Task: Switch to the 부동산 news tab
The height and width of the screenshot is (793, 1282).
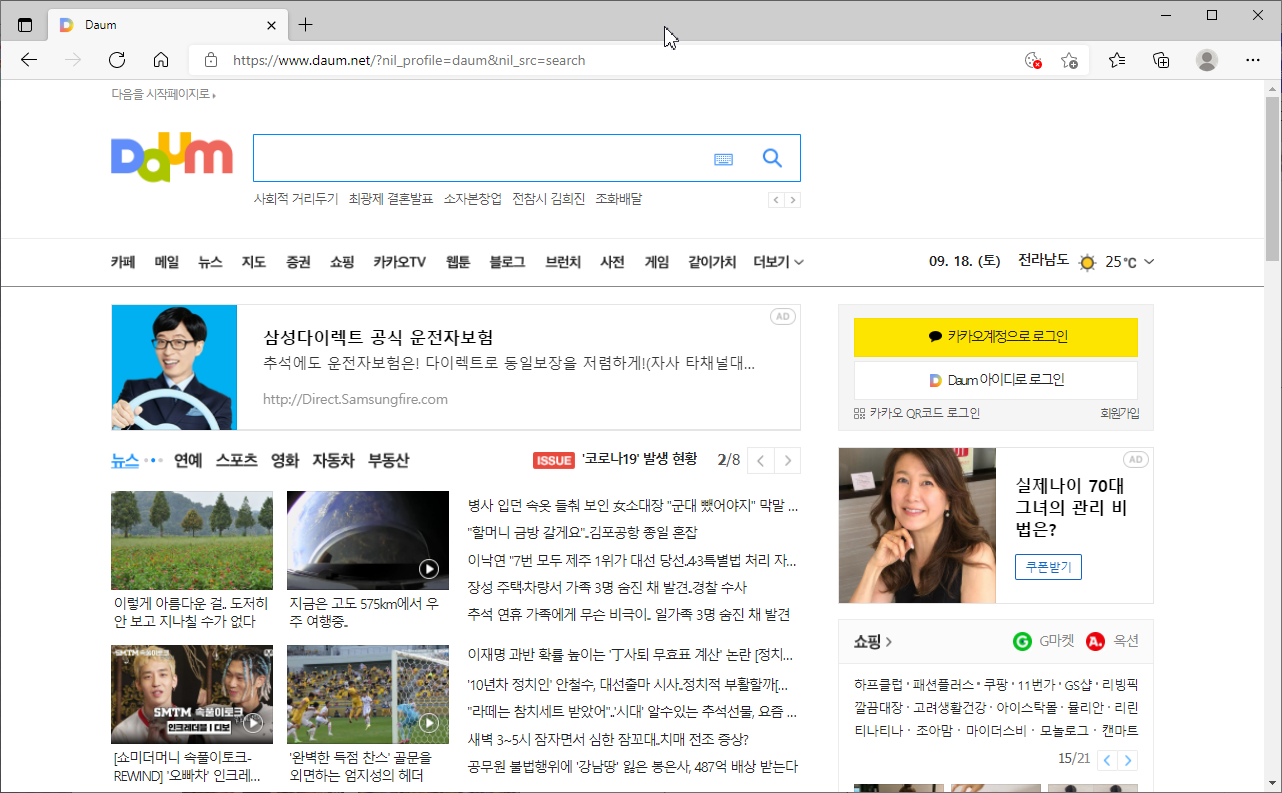Action: (388, 461)
